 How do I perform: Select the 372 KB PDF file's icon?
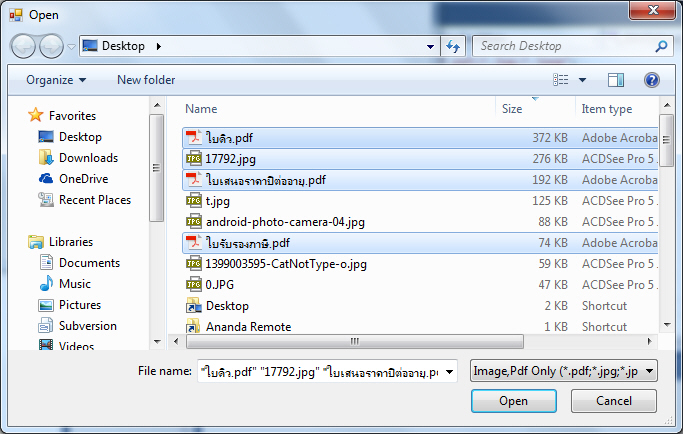tap(194, 137)
